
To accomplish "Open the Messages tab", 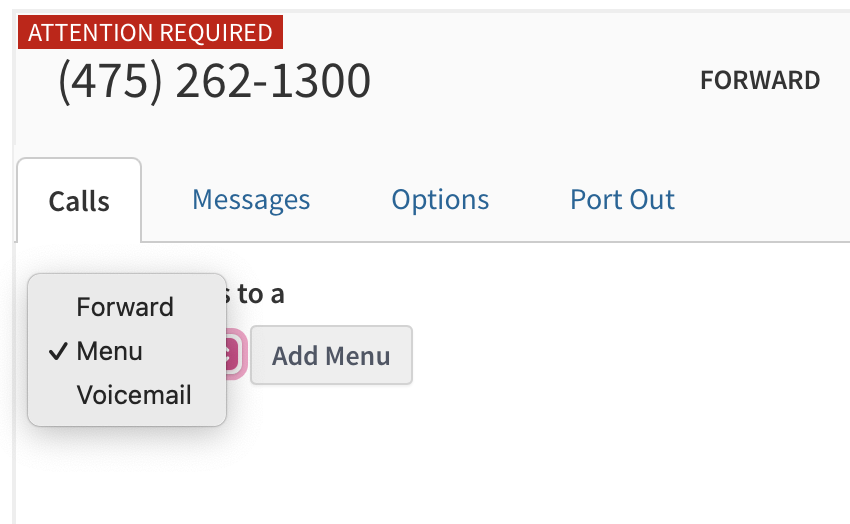I will tap(251, 200).
